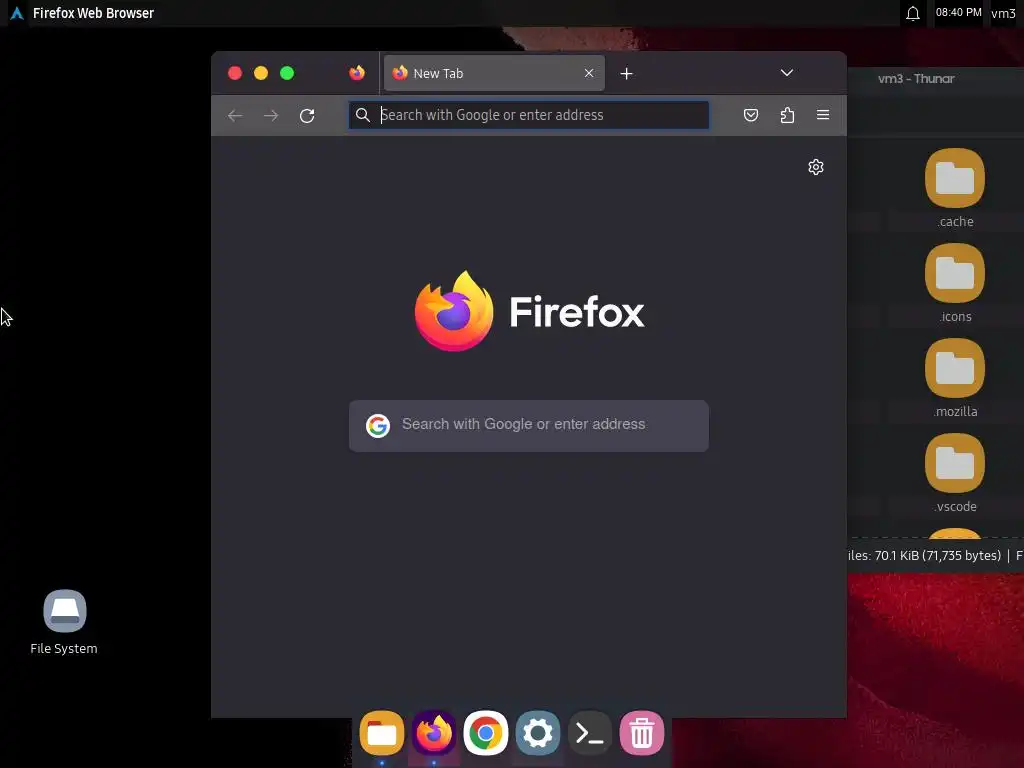Focus the vm3 - Thunar window title
1024x768 pixels.
(x=916, y=79)
